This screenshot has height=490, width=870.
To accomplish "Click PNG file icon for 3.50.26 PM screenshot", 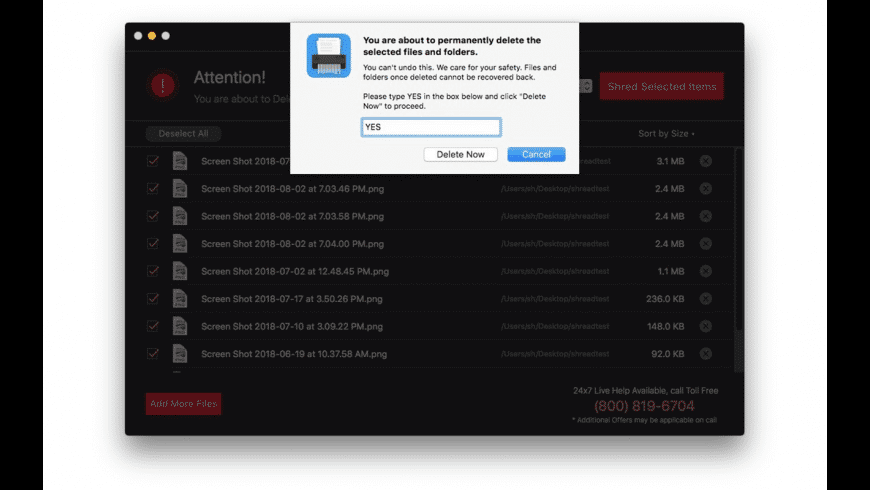I will 180,299.
